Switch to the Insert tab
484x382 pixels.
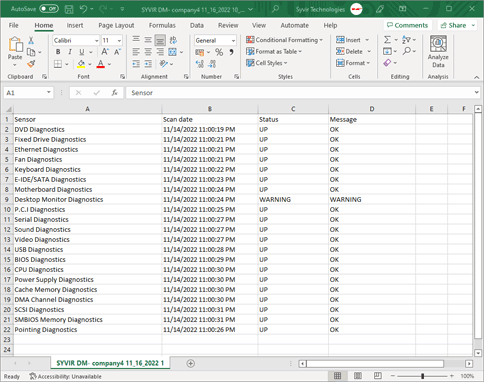[x=75, y=25]
